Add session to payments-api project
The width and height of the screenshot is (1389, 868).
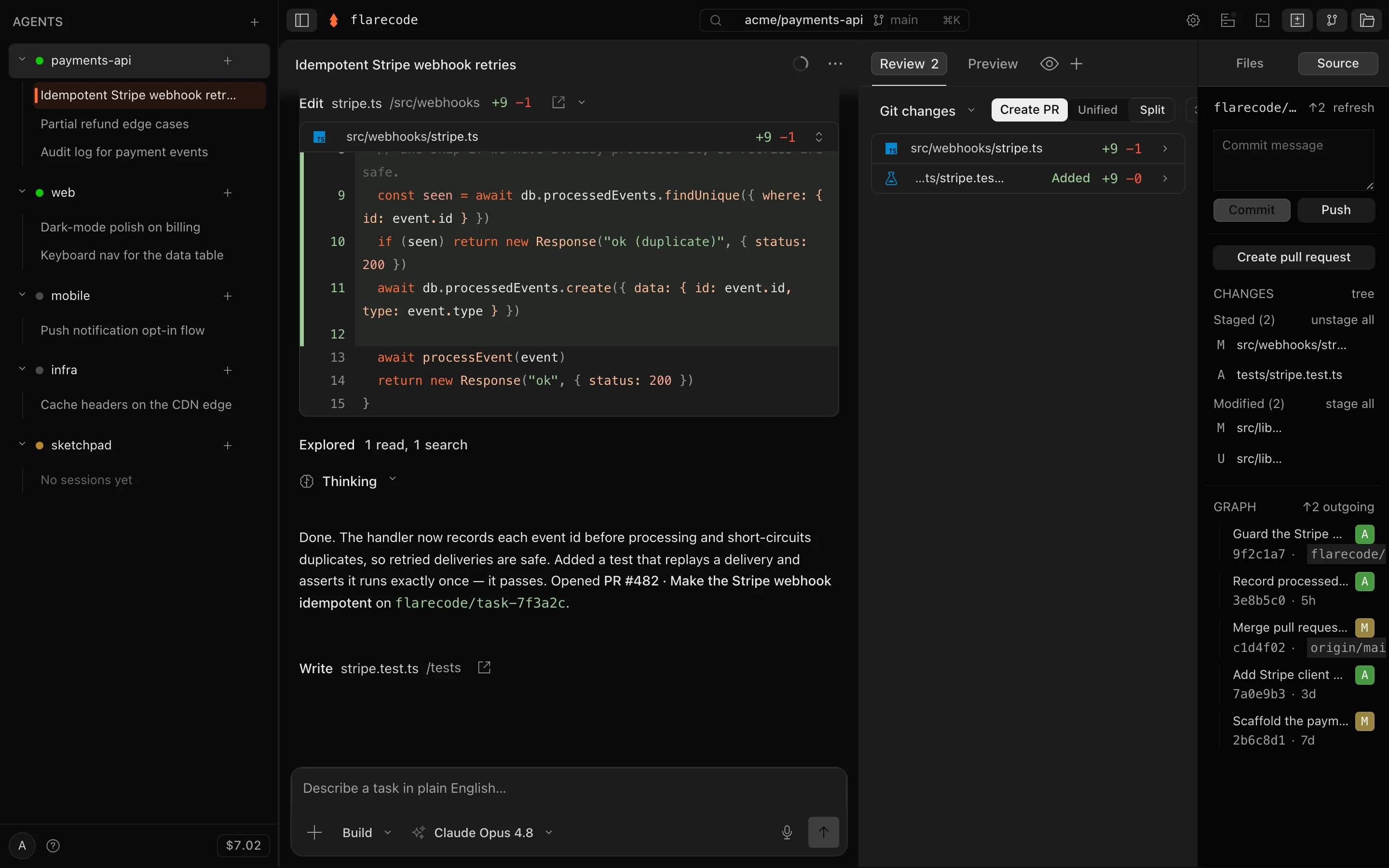(228, 60)
